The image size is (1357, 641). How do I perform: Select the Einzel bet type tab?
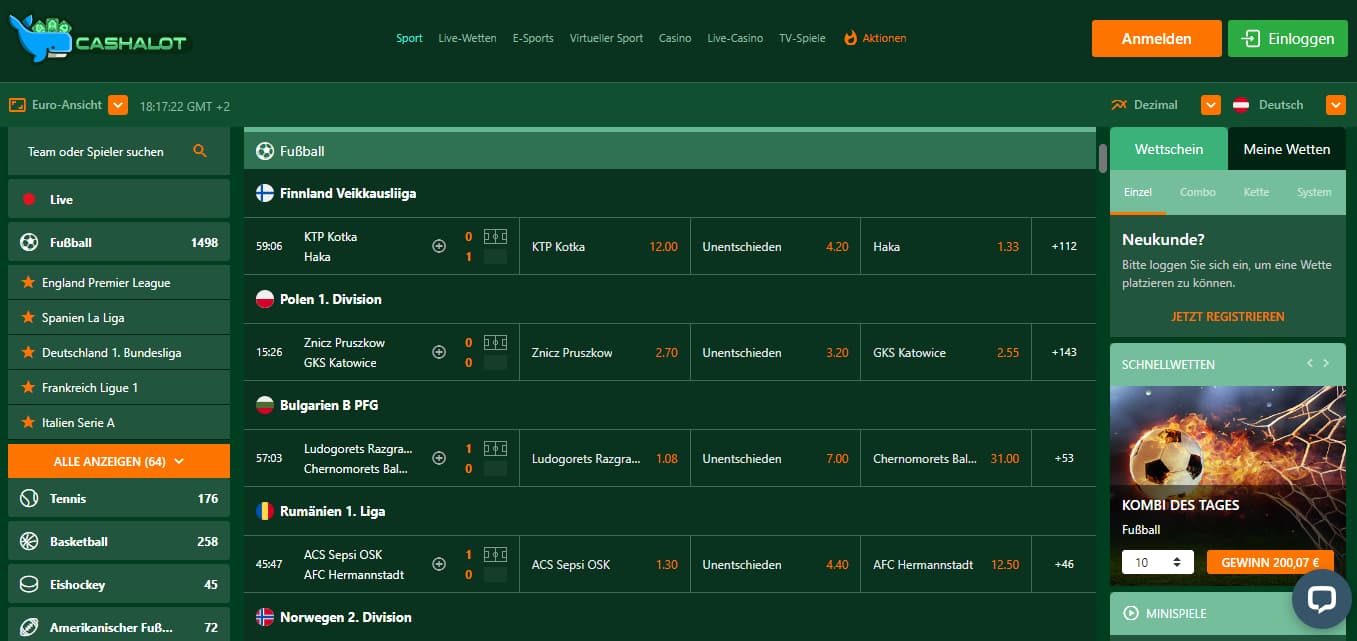pos(1138,192)
